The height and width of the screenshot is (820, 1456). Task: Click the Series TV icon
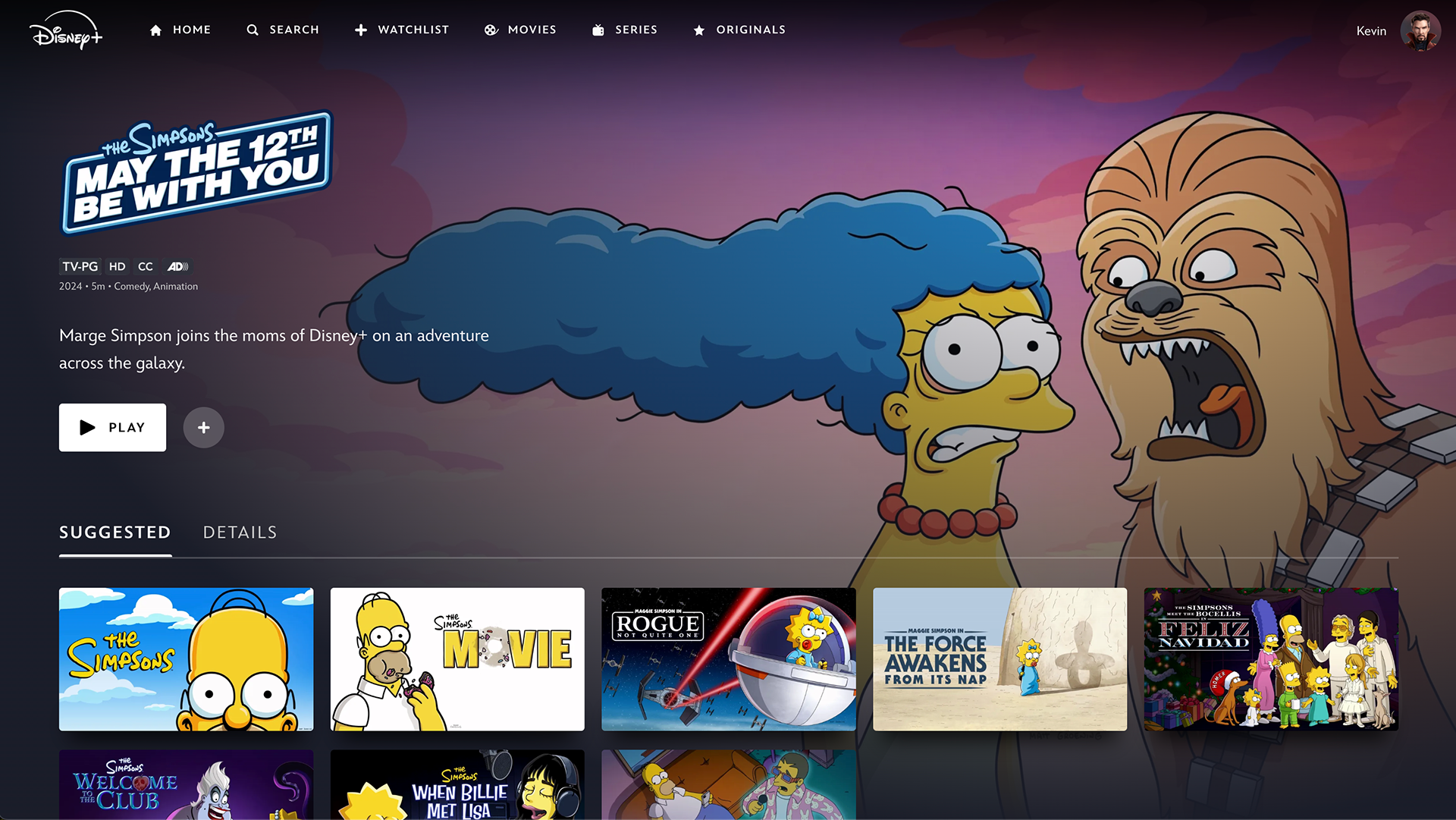pos(598,30)
